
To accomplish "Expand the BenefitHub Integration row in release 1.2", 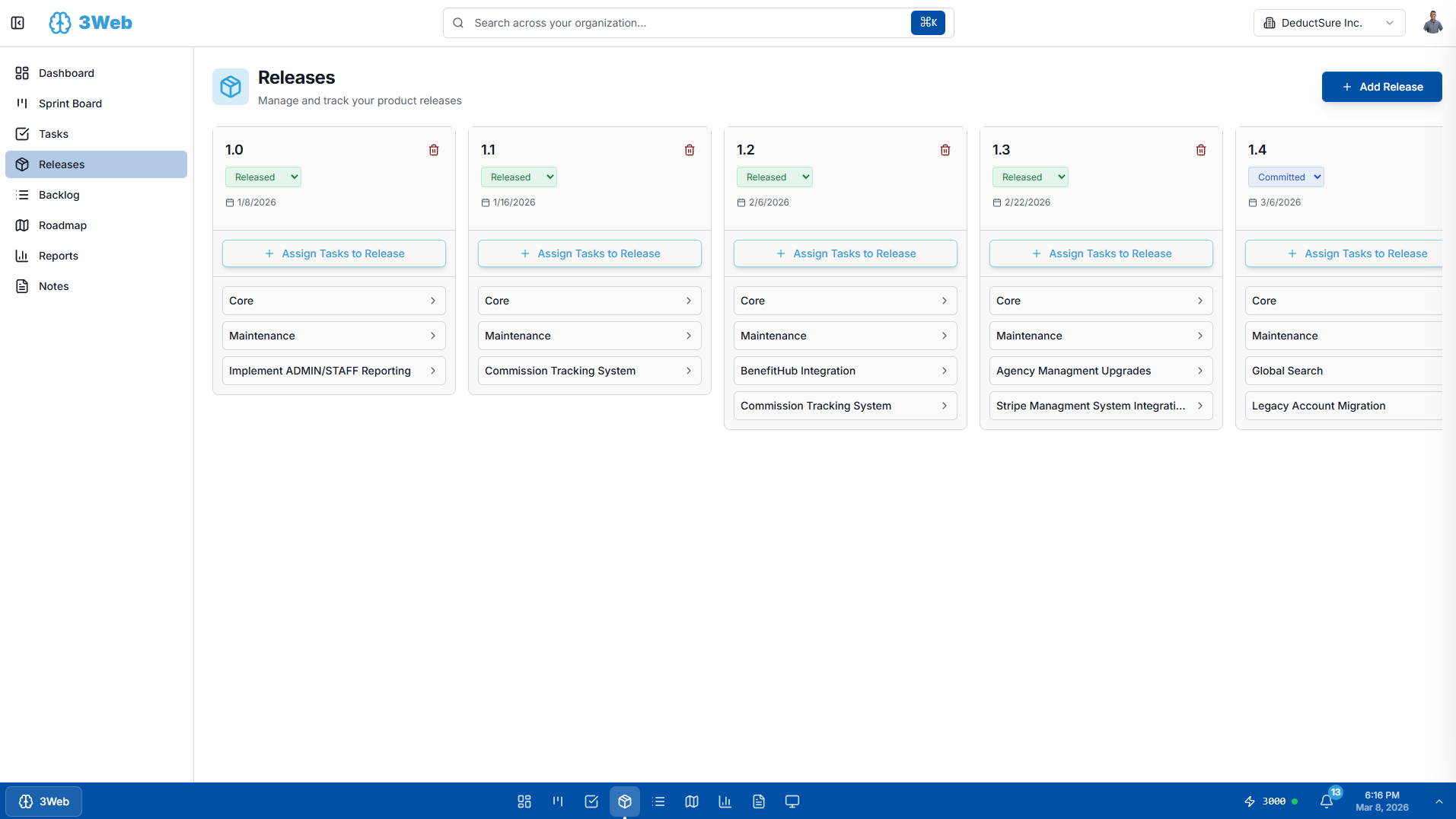I will coord(845,371).
